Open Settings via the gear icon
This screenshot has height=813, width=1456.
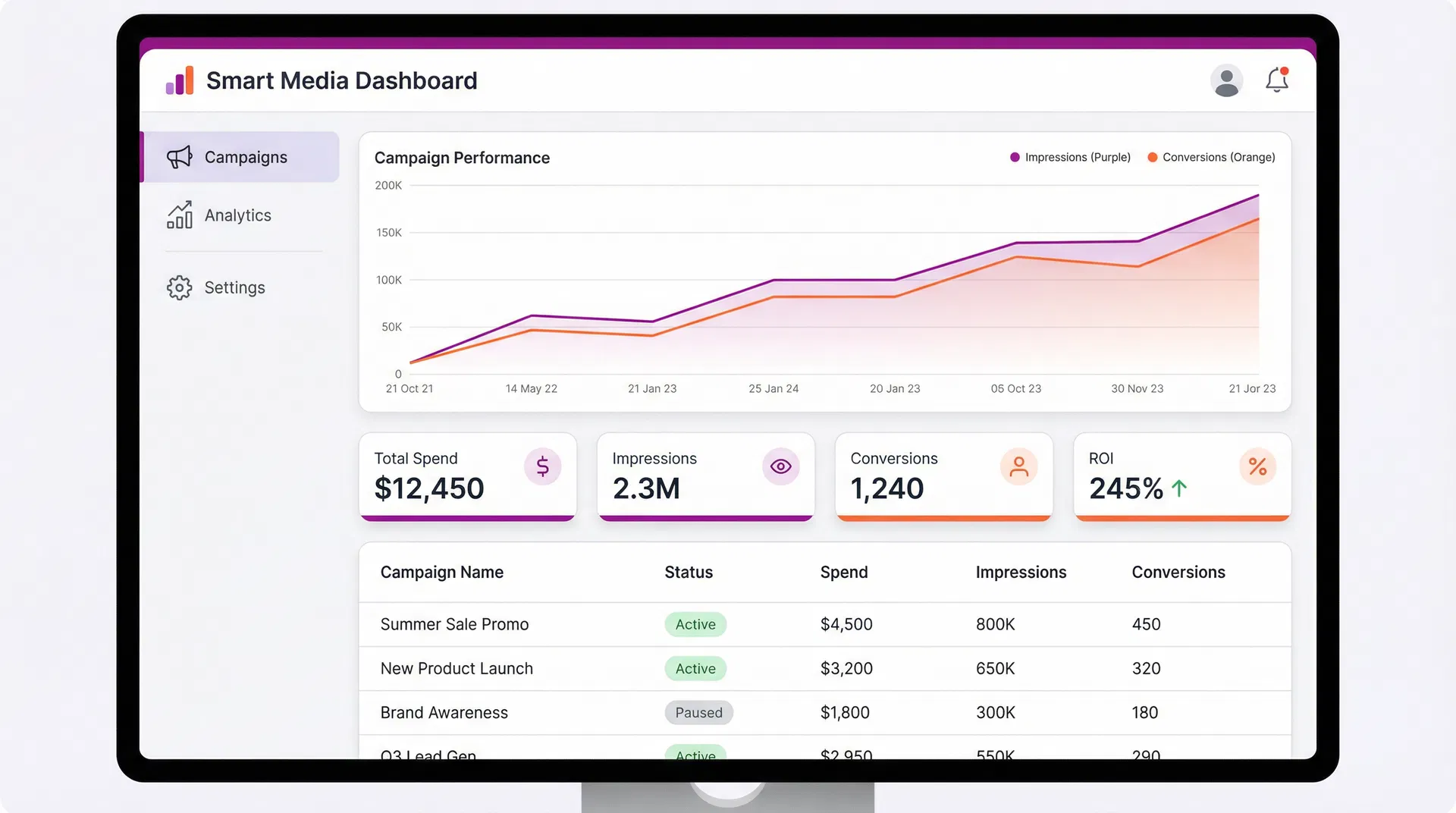point(179,287)
